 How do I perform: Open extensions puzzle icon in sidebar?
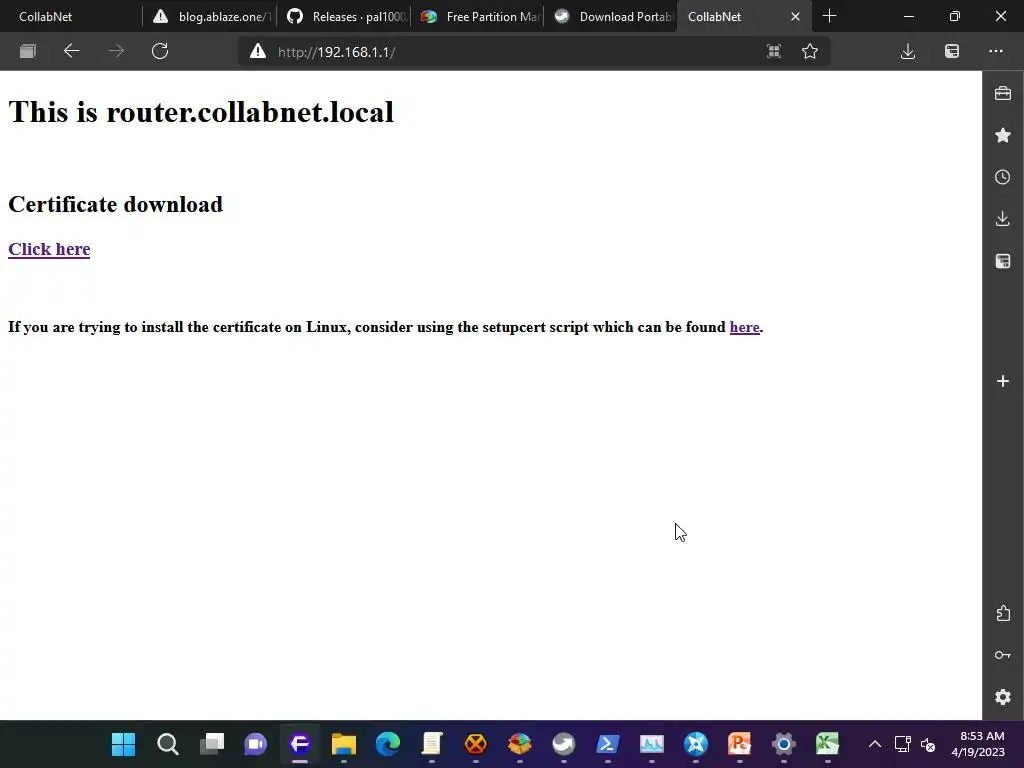pos(1003,613)
